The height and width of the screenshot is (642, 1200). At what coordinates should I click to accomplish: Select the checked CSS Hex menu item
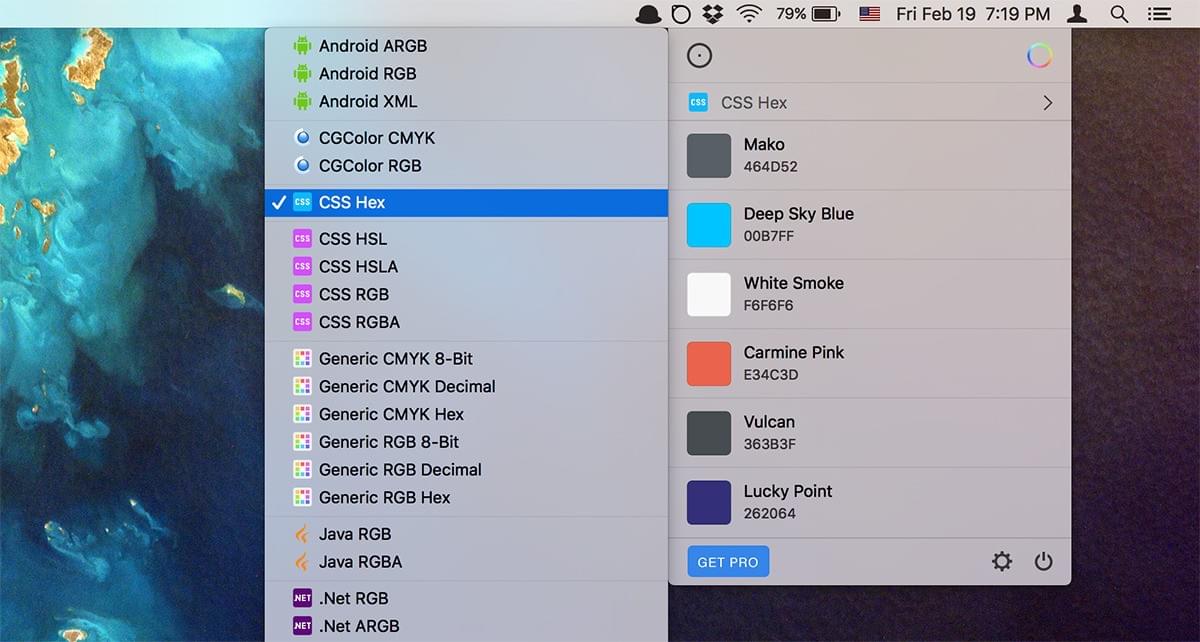coord(466,203)
